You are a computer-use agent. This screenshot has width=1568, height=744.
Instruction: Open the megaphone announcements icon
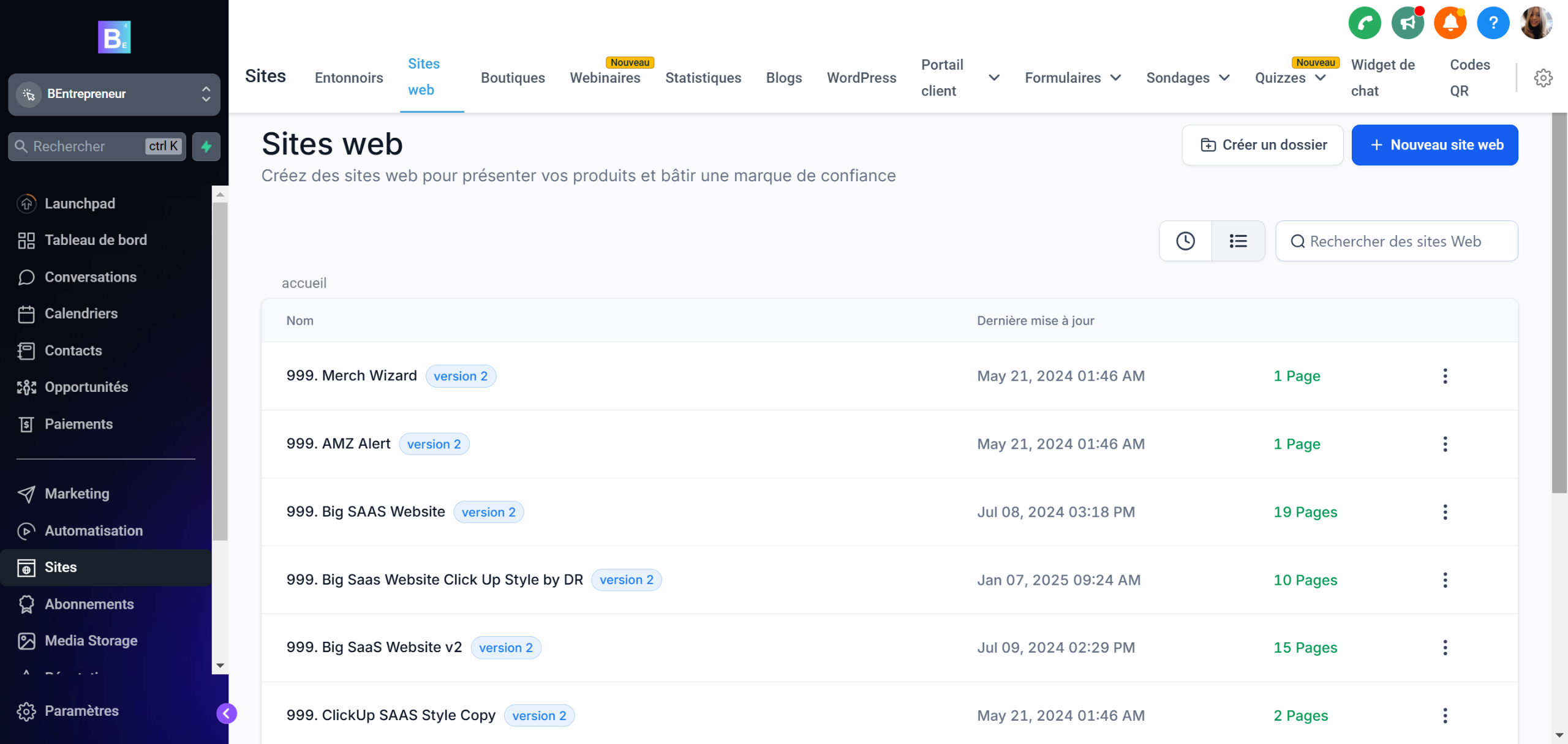pos(1407,23)
